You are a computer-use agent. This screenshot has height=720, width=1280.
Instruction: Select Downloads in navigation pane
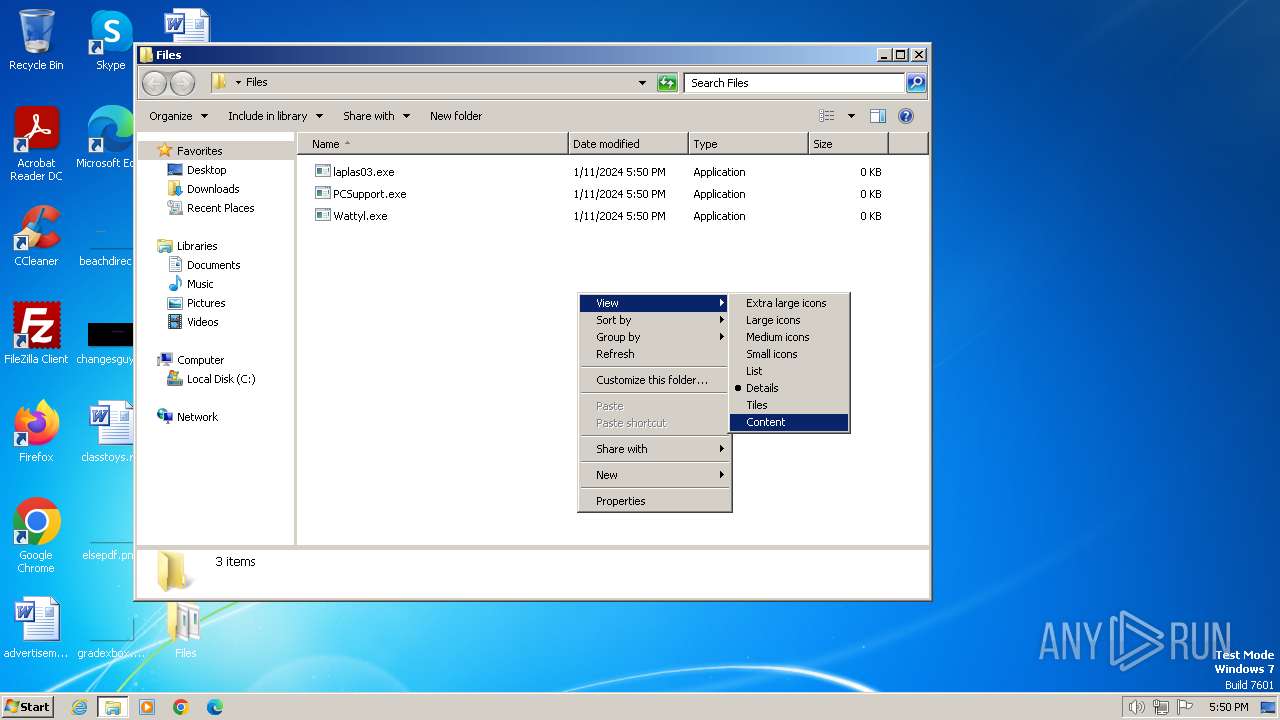(212, 189)
